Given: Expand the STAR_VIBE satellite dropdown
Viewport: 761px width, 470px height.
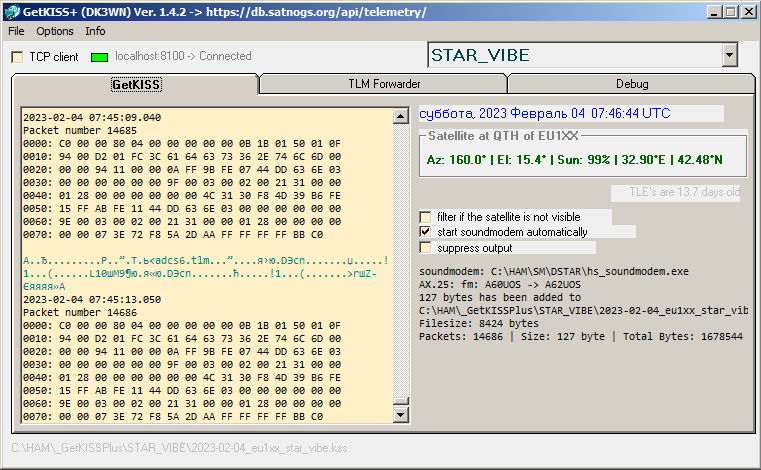Looking at the screenshot, I should [x=729, y=55].
